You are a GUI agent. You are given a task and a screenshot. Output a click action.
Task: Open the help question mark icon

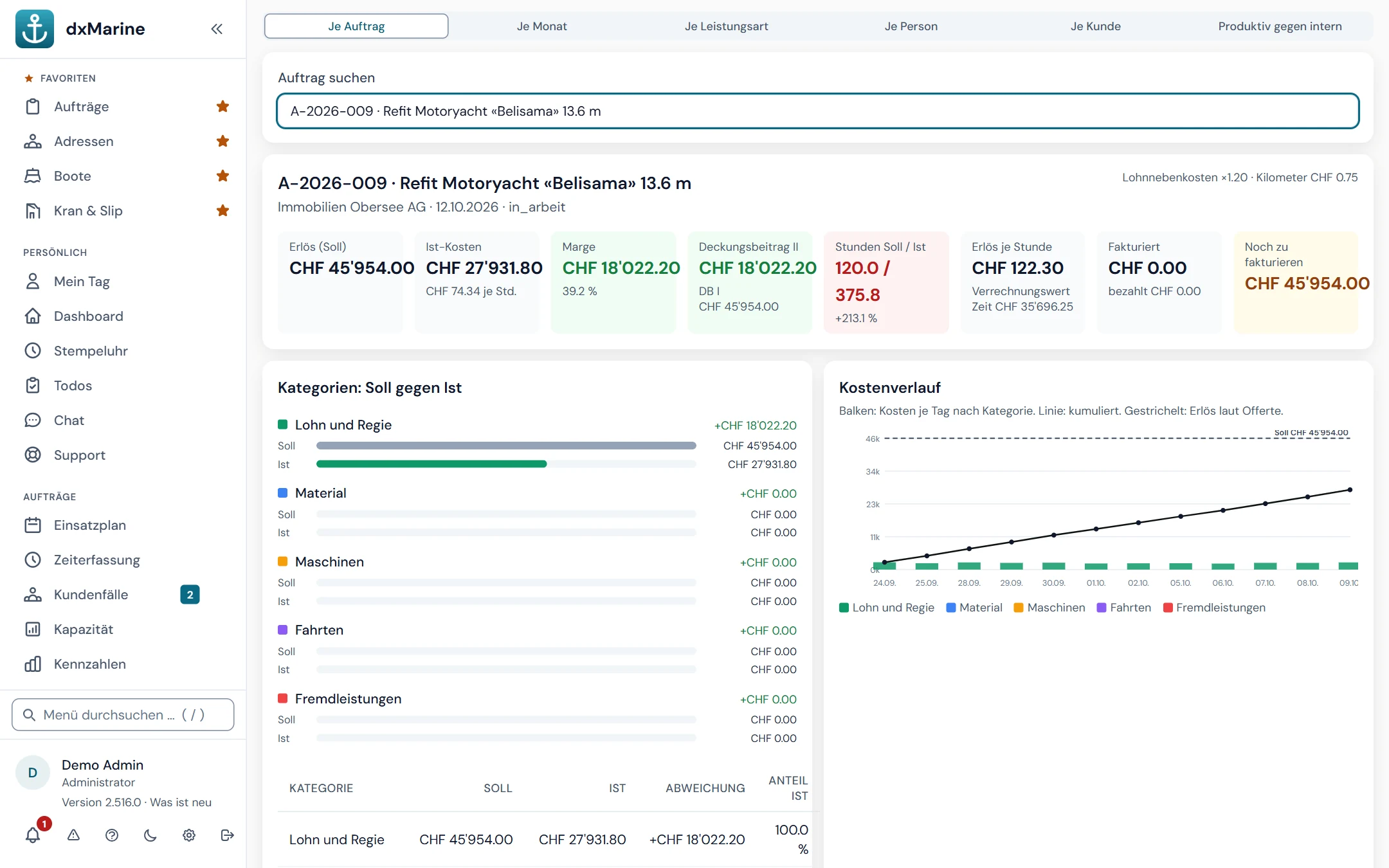tap(112, 835)
